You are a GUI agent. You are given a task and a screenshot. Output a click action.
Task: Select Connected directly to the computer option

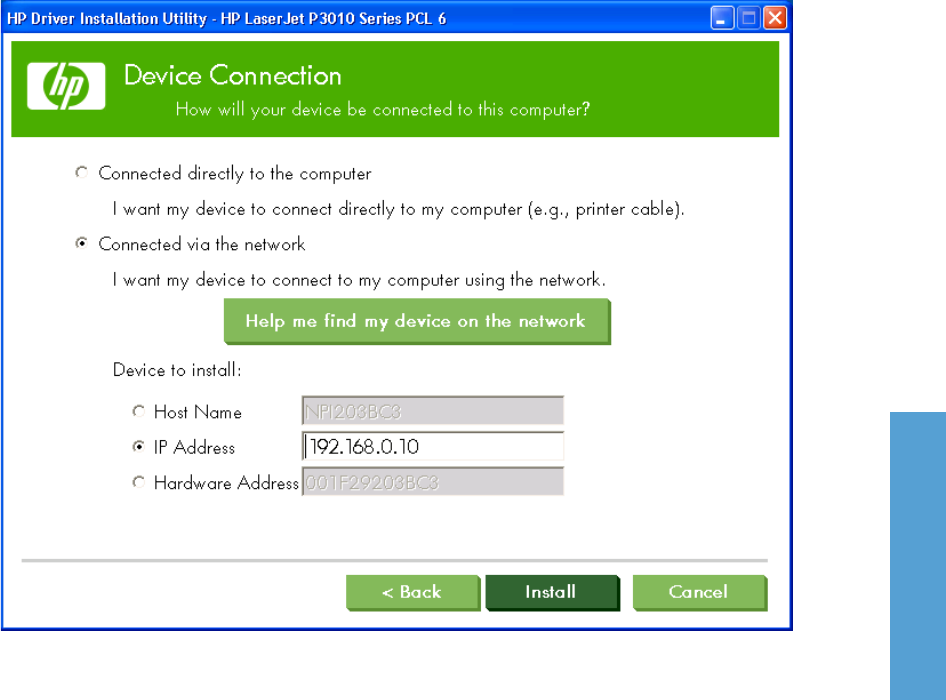point(81,173)
